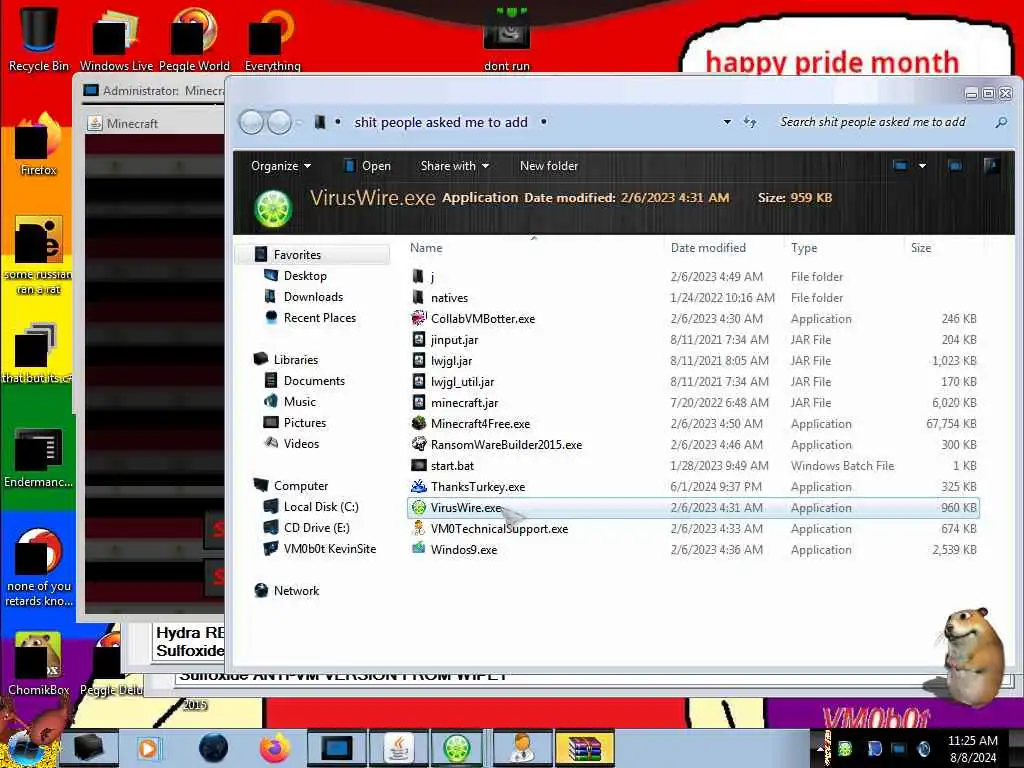Image resolution: width=1024 pixels, height=768 pixels.
Task: Select the 'lwjgl_util.jar' file name
Action: (x=462, y=381)
